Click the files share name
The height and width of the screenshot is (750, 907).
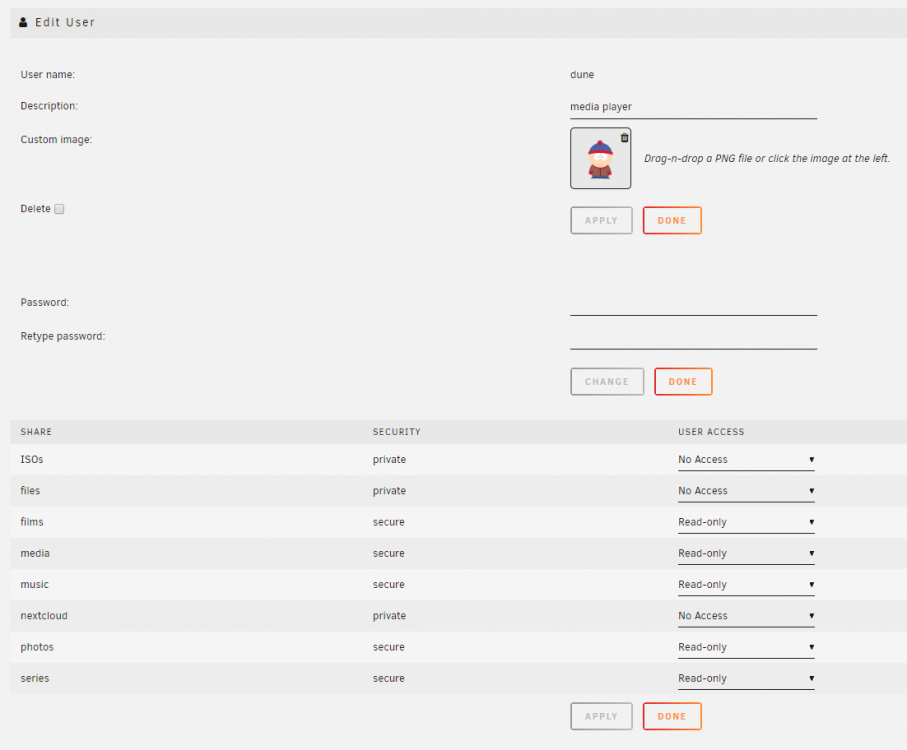[x=30, y=491]
